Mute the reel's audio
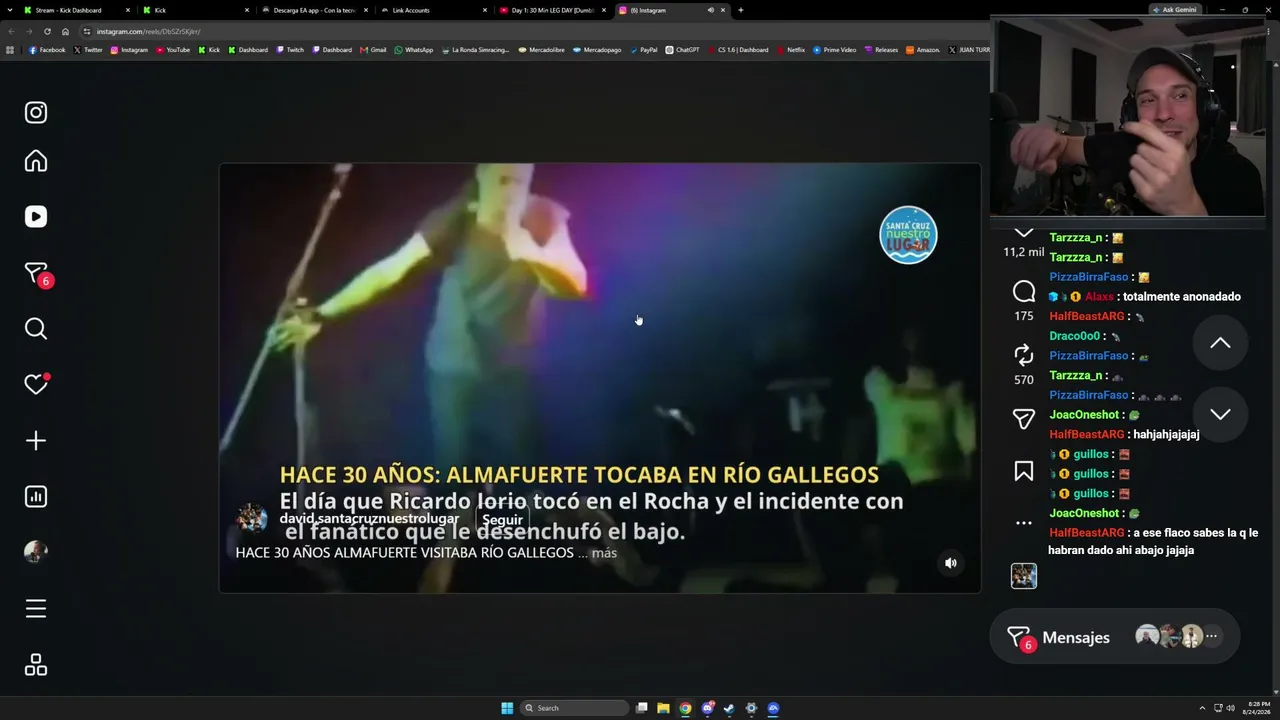 tap(951, 563)
